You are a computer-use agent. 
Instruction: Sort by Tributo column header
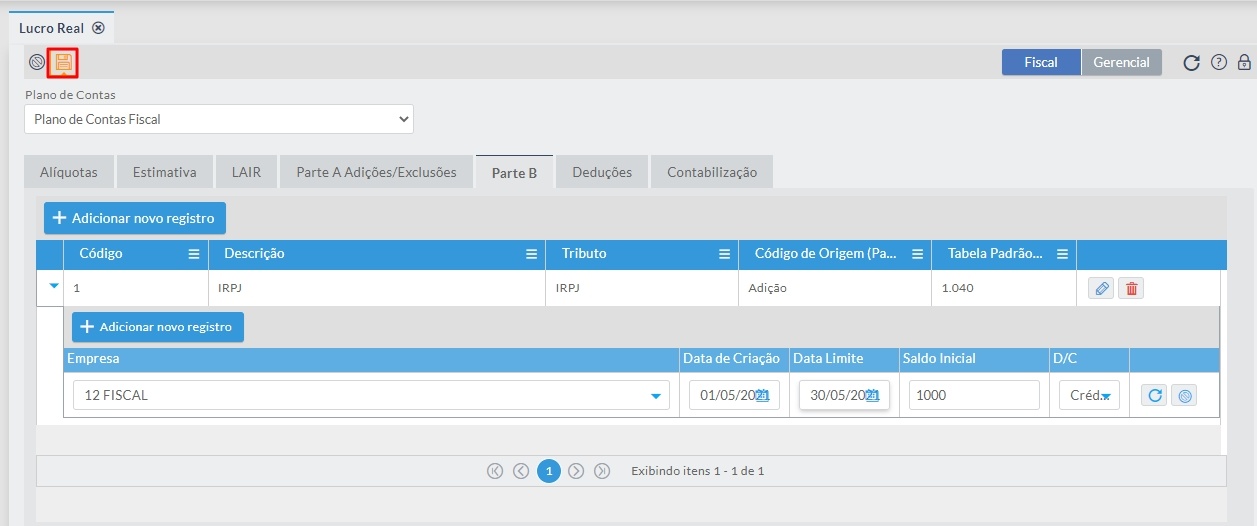coord(584,254)
